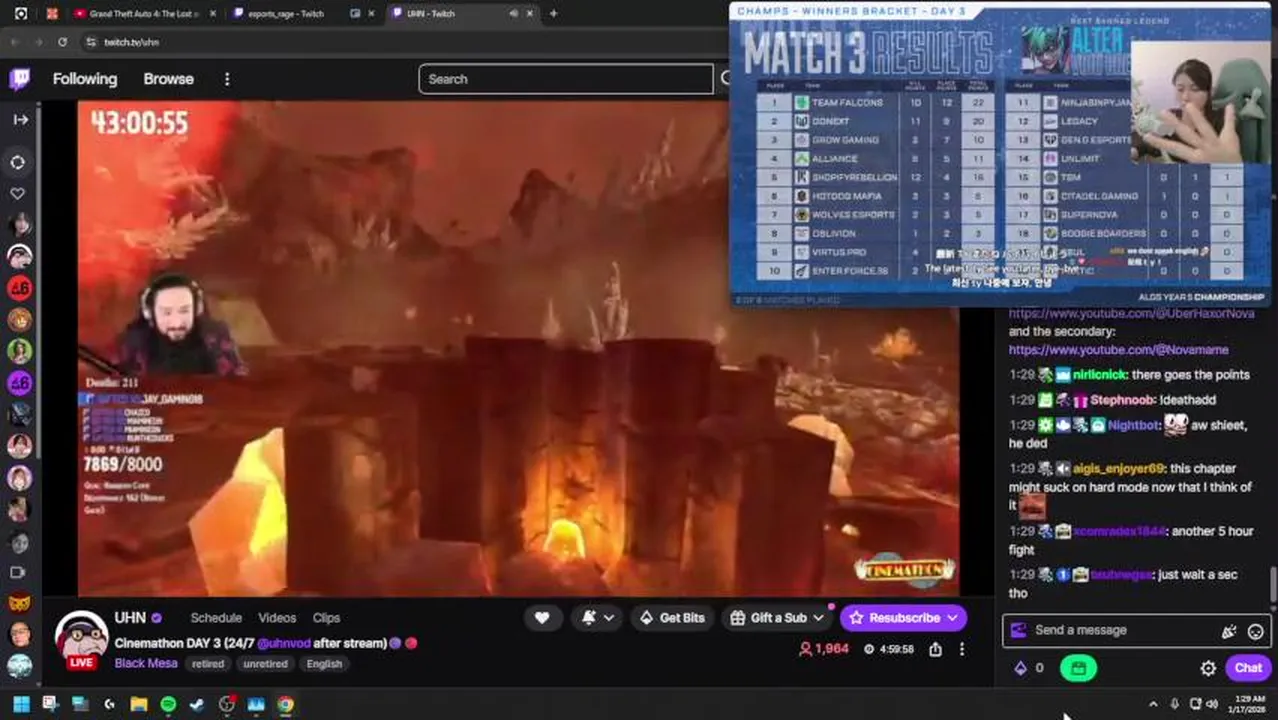The height and width of the screenshot is (720, 1278).
Task: Go back with the browser back arrow
Action: (15, 42)
